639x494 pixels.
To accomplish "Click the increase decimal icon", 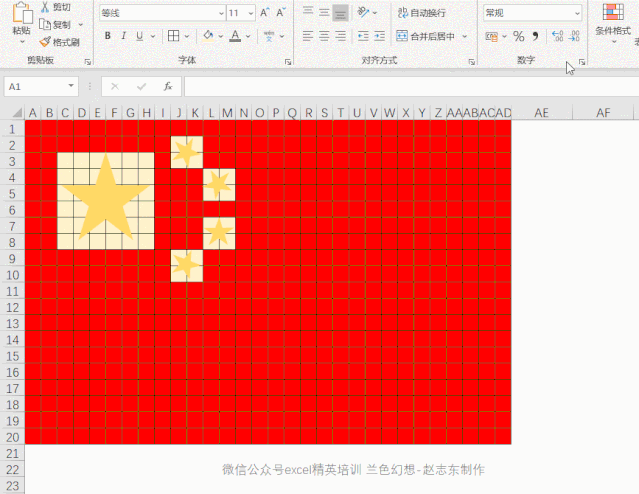I will (x=557, y=36).
